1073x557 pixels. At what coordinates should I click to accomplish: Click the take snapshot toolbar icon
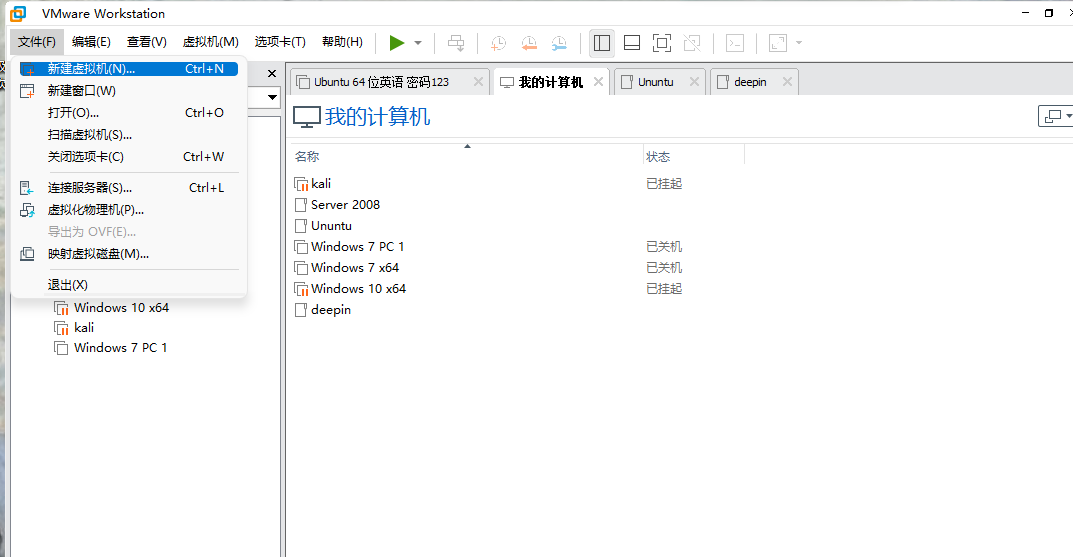point(498,43)
